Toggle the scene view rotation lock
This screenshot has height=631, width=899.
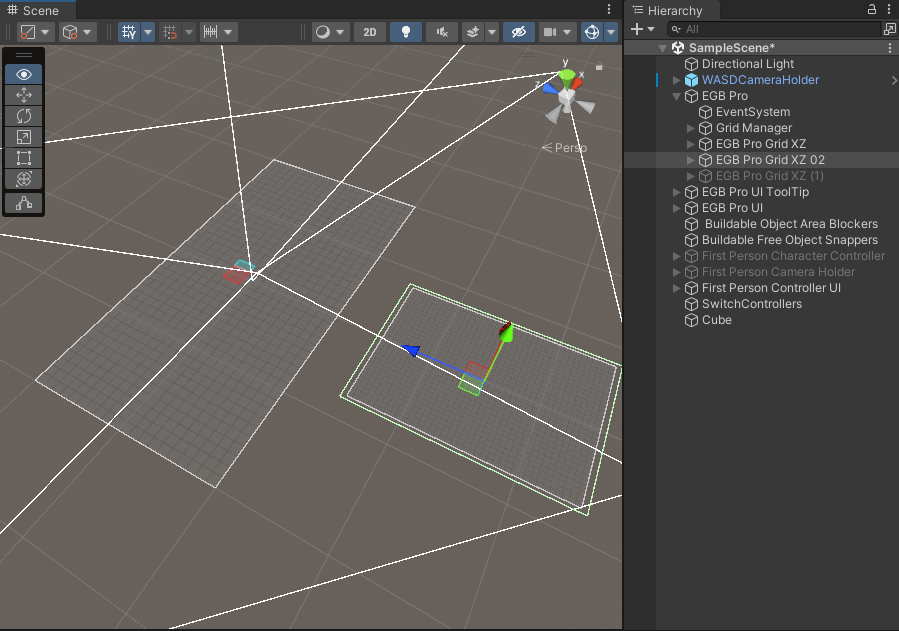[x=599, y=66]
